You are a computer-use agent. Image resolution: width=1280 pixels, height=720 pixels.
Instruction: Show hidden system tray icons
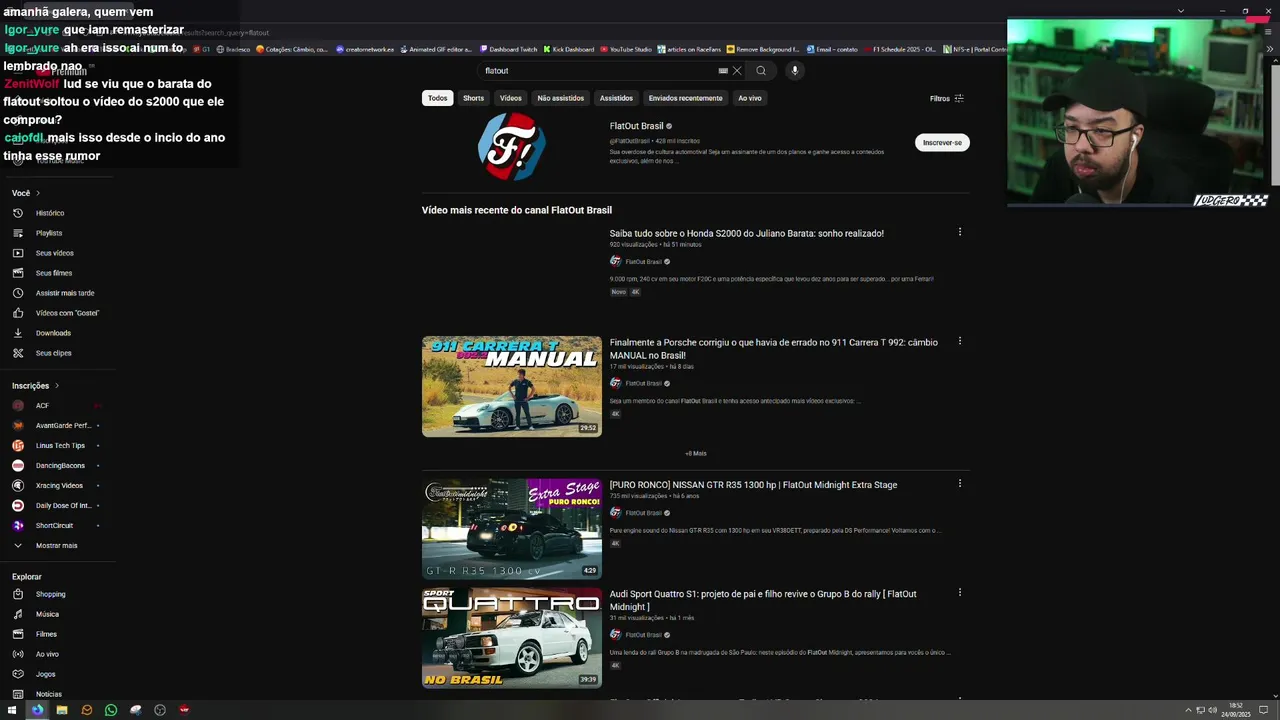coord(1188,710)
